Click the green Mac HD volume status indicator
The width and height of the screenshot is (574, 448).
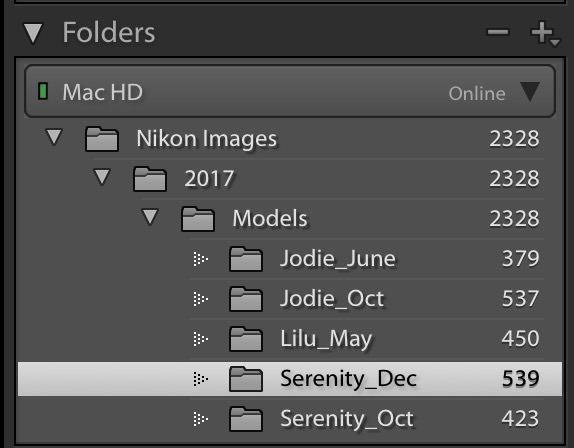[43, 91]
